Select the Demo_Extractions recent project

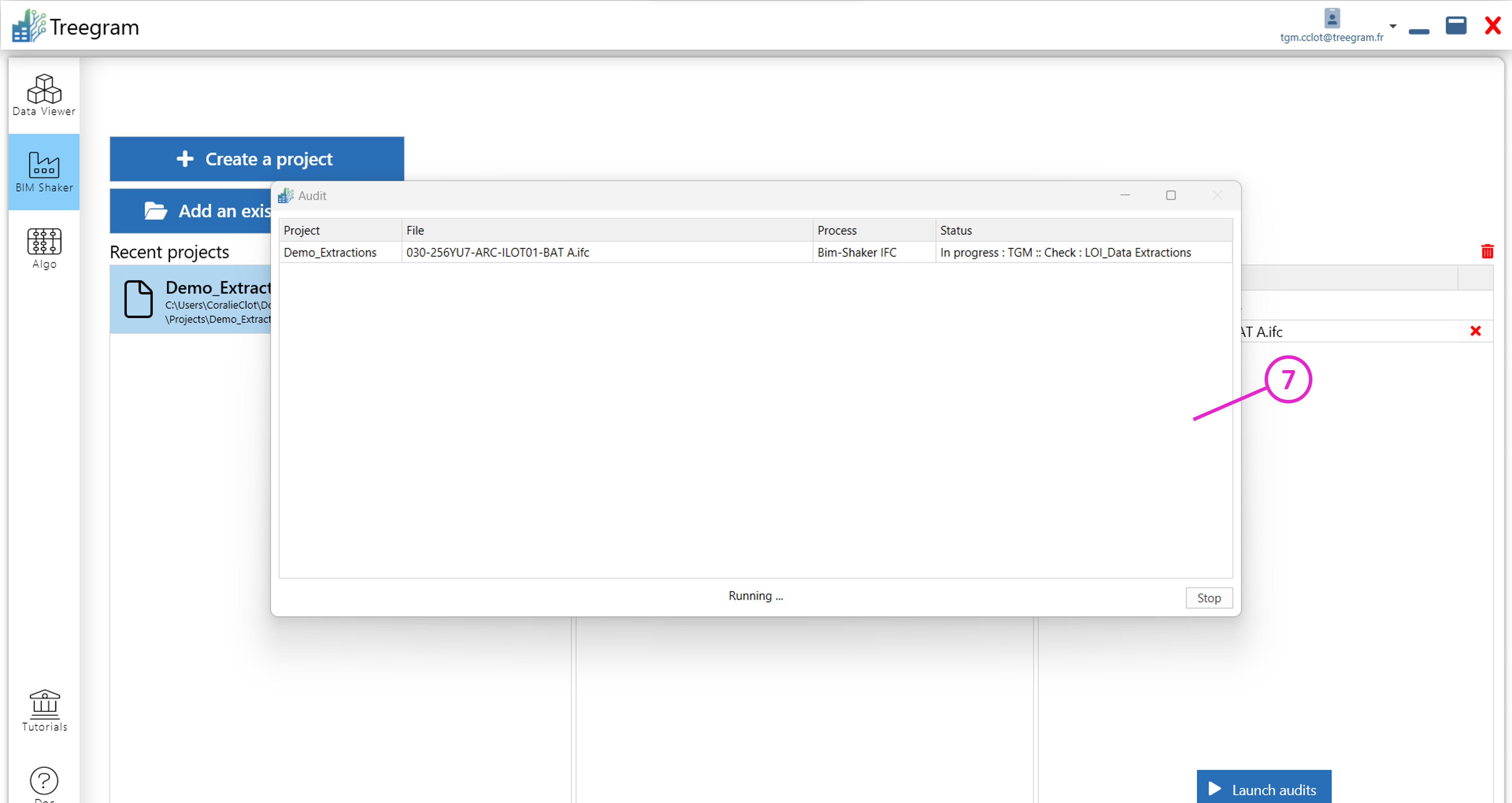pos(191,299)
